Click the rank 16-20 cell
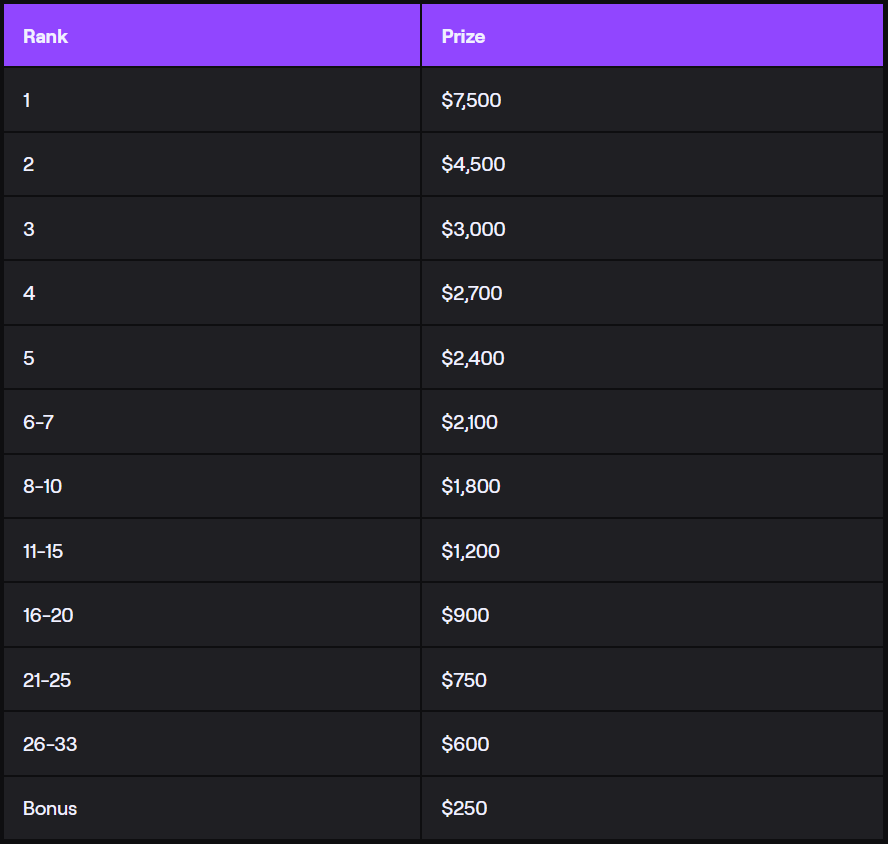The image size is (888, 844). [48, 615]
